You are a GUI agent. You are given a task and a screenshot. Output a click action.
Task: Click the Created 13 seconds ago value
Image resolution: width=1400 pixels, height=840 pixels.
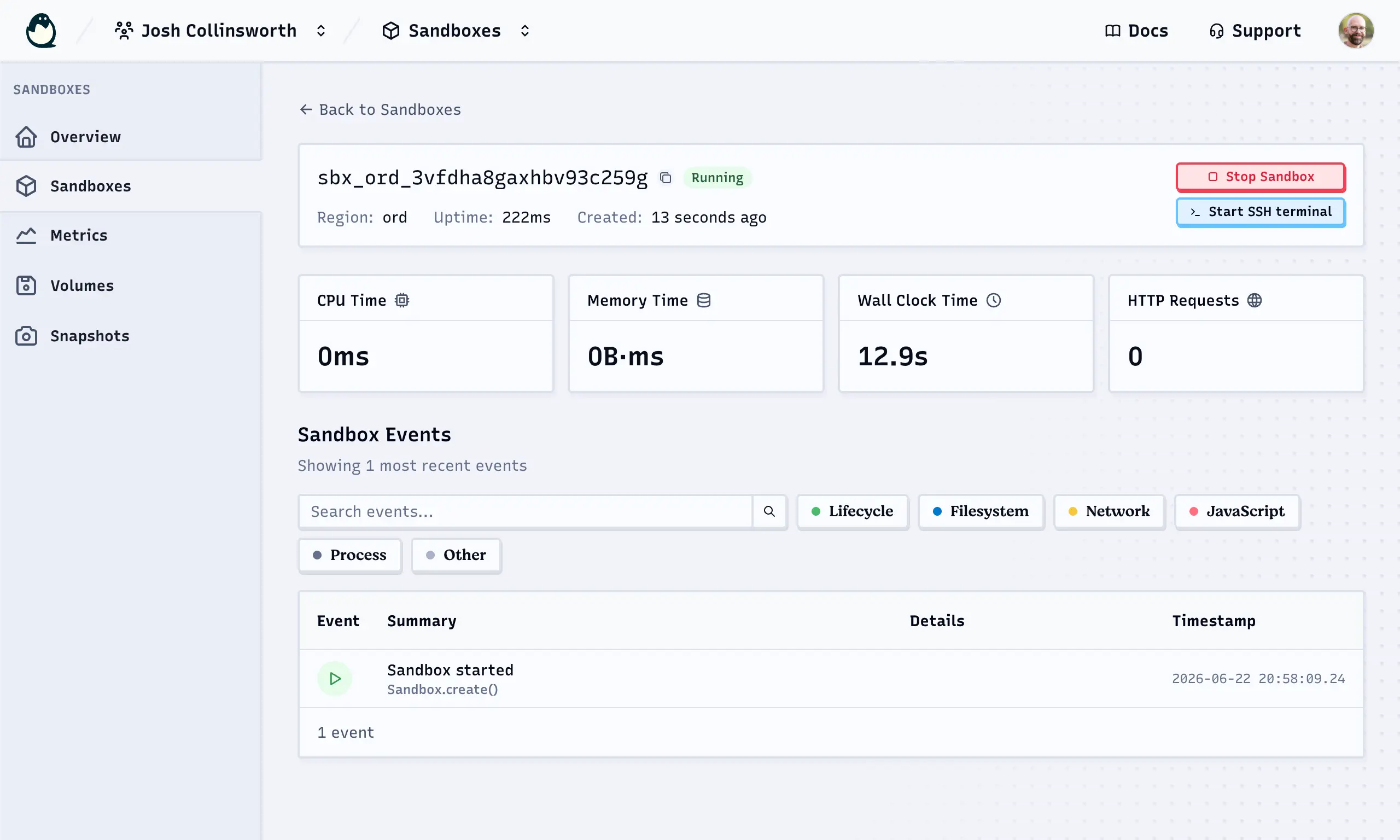pyautogui.click(x=709, y=217)
